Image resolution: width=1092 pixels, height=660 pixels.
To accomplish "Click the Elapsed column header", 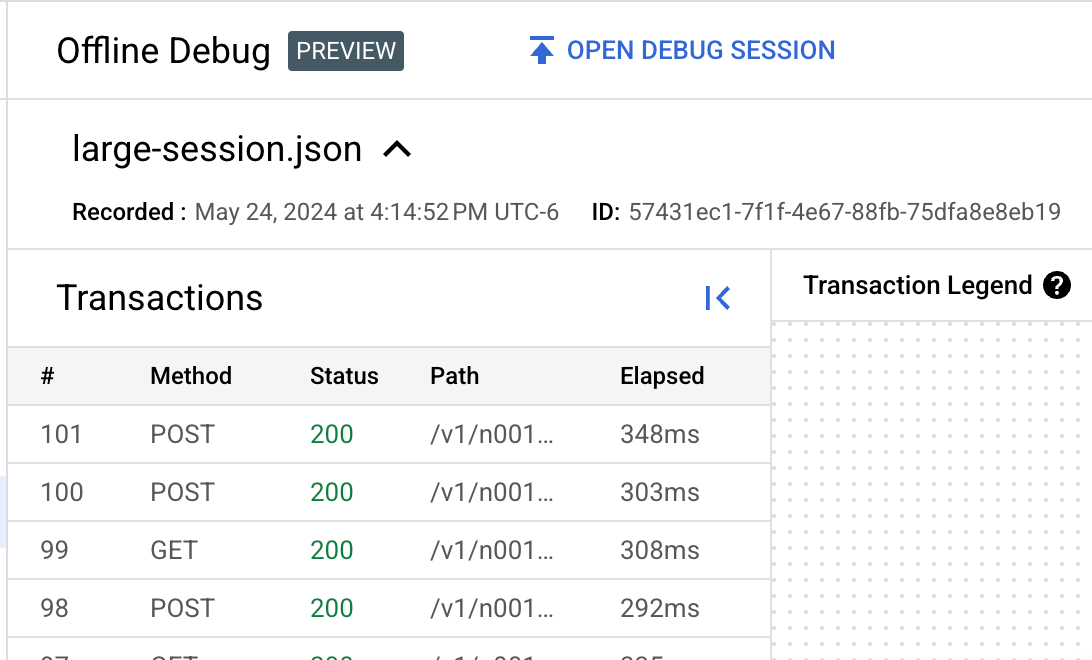I will tap(662, 376).
